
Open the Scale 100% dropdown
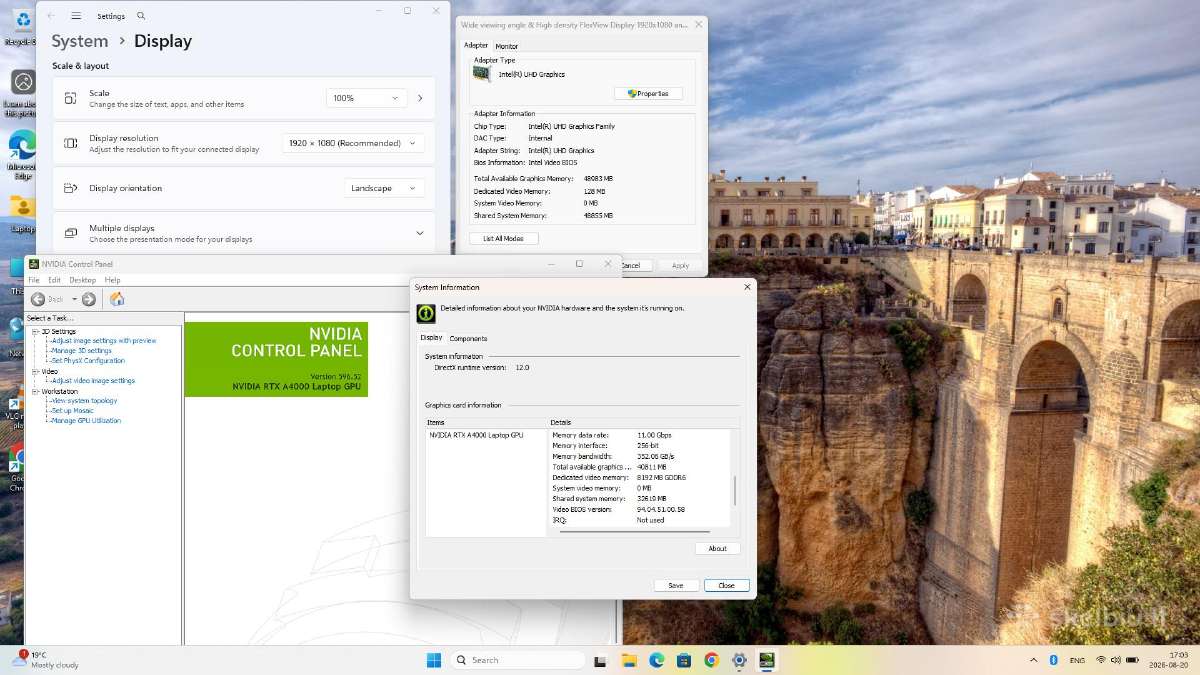click(366, 98)
